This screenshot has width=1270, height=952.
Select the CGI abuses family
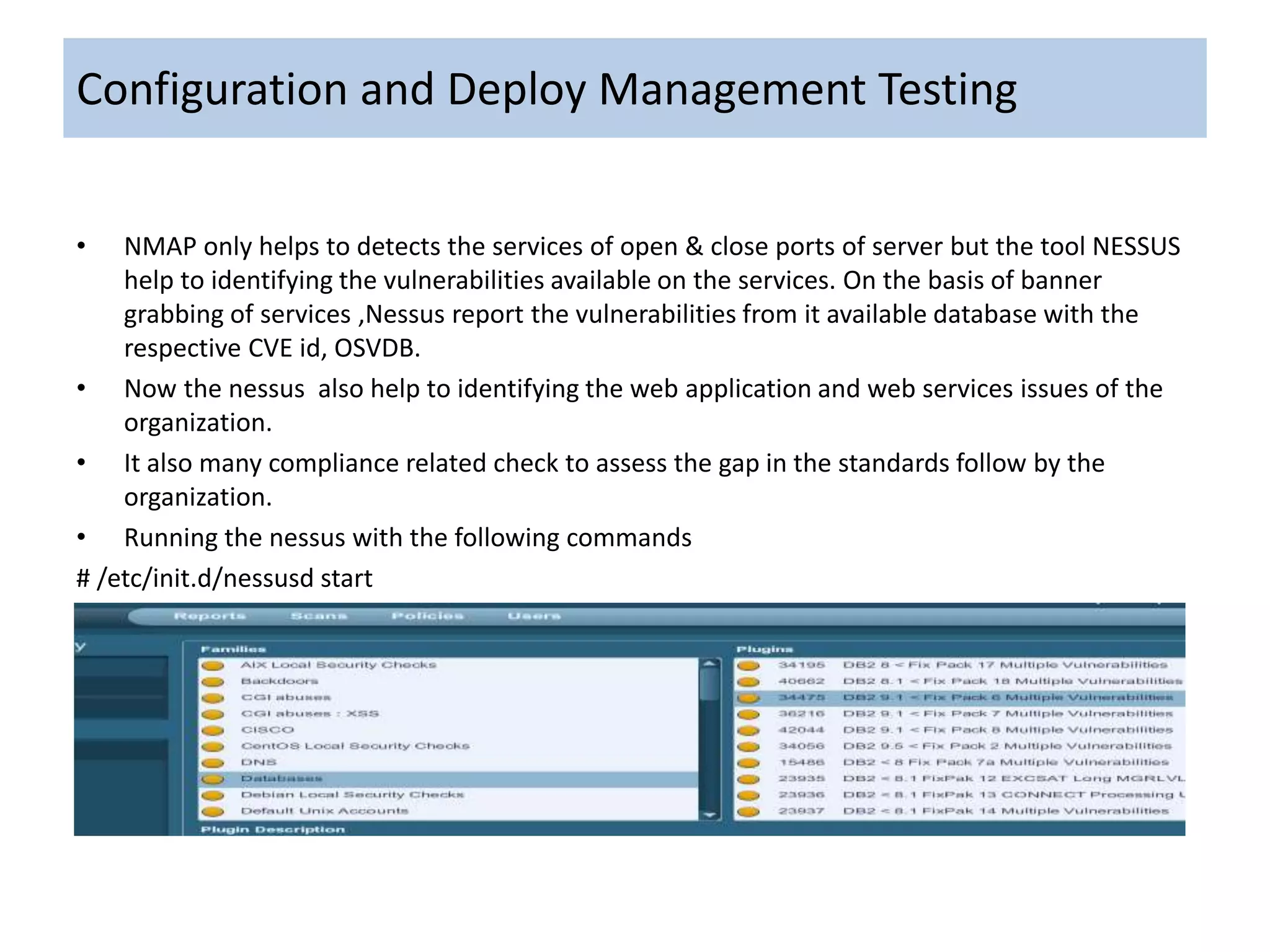pos(448,697)
